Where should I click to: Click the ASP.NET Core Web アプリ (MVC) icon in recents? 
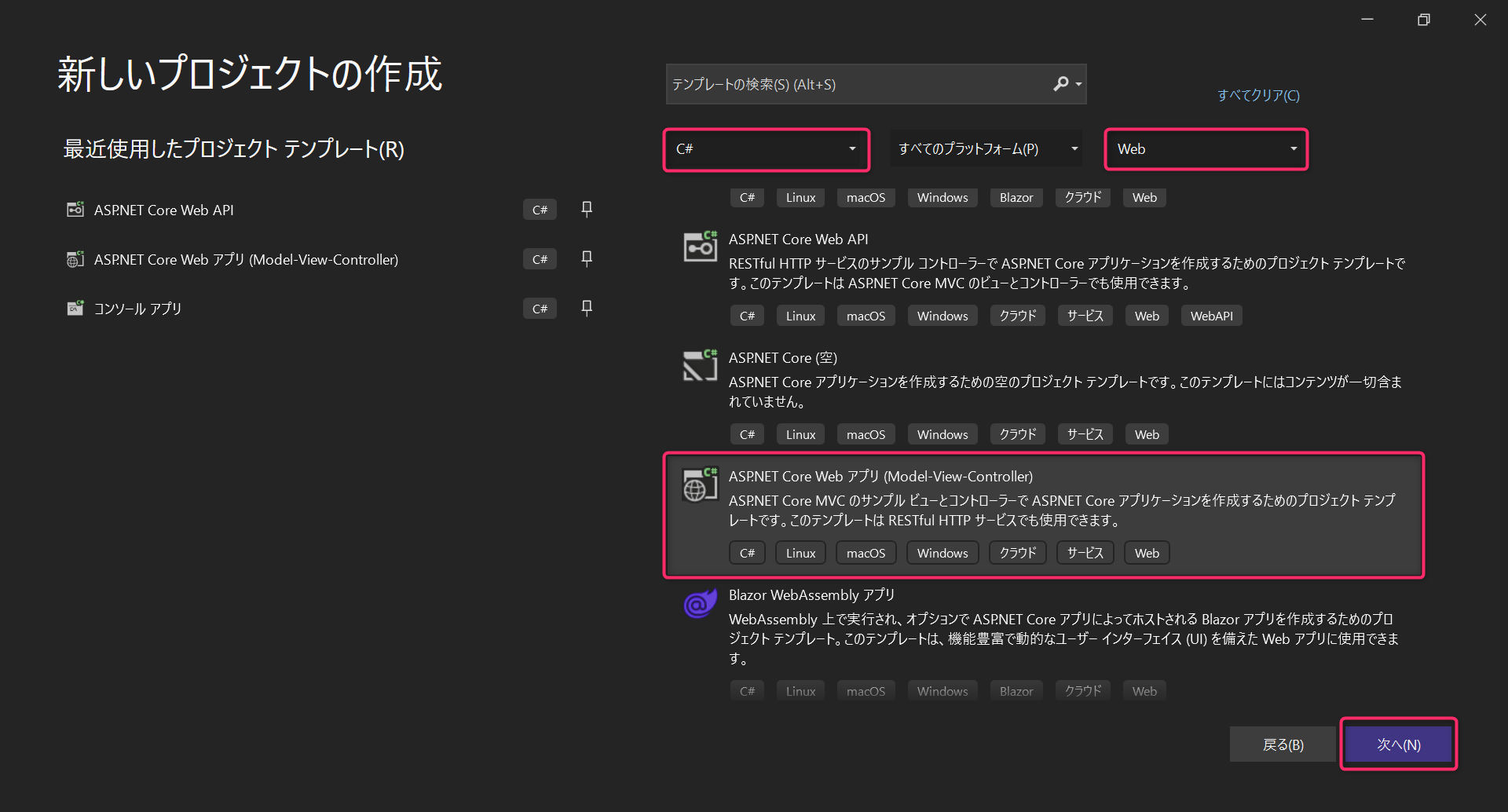pos(75,258)
